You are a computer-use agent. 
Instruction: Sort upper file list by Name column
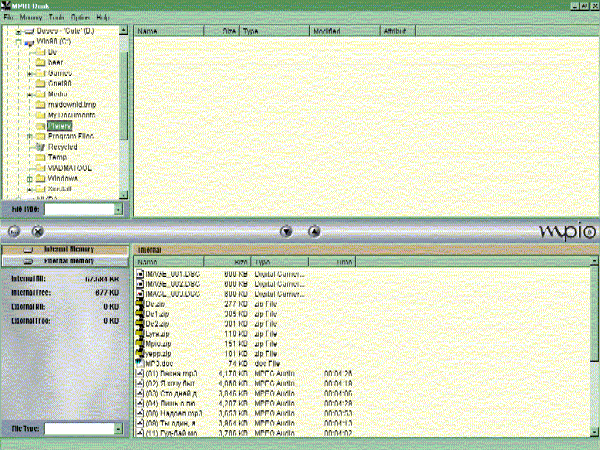pos(169,31)
